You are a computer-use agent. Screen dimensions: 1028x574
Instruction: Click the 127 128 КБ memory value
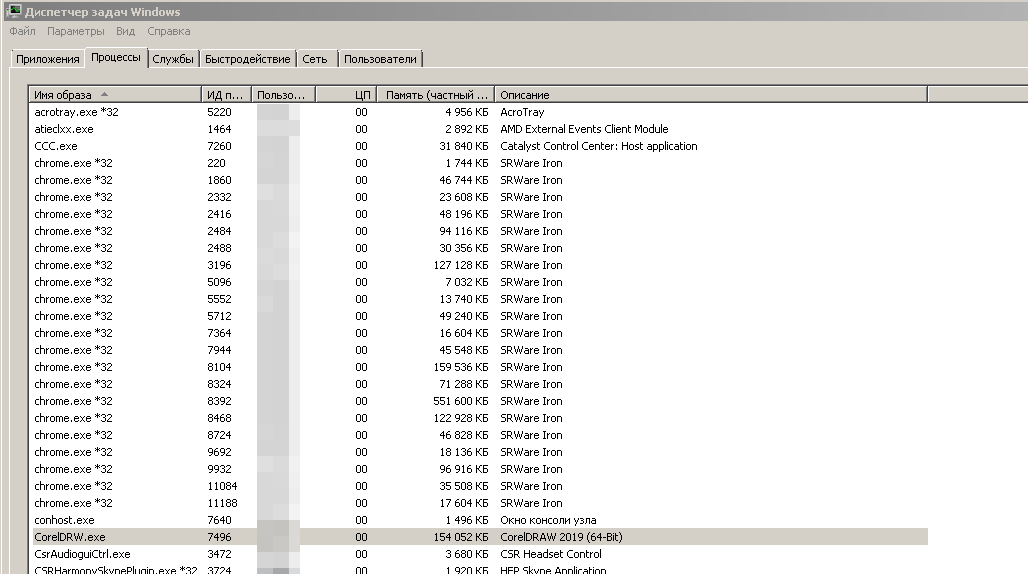[461, 265]
